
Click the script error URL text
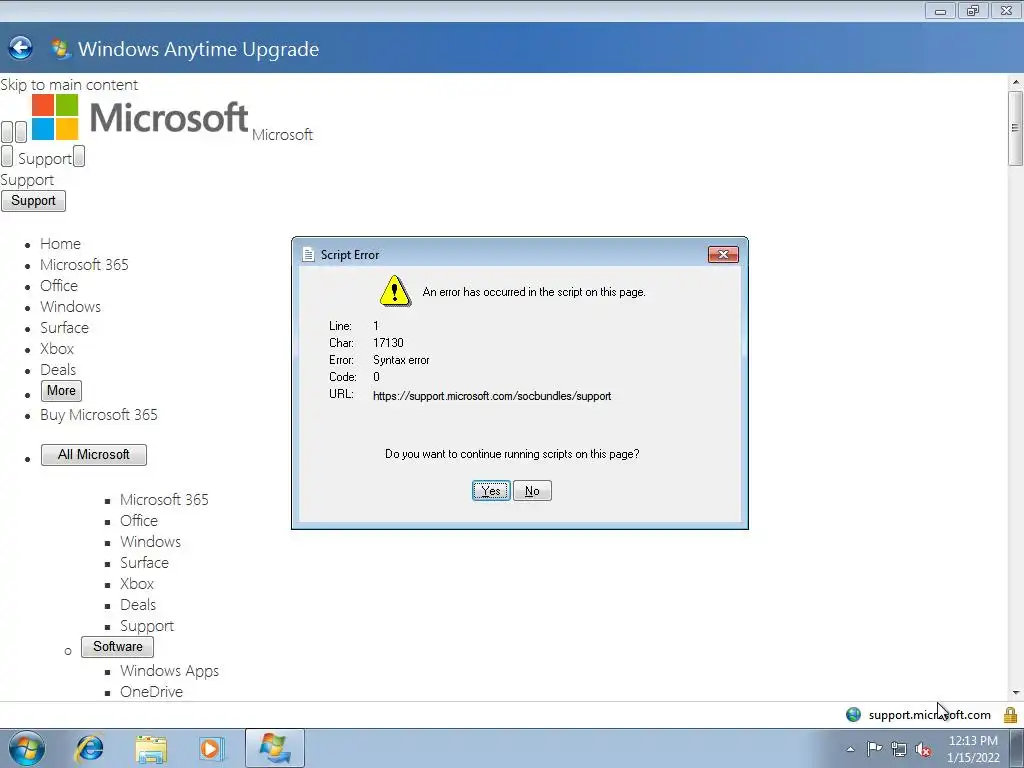[x=492, y=396]
